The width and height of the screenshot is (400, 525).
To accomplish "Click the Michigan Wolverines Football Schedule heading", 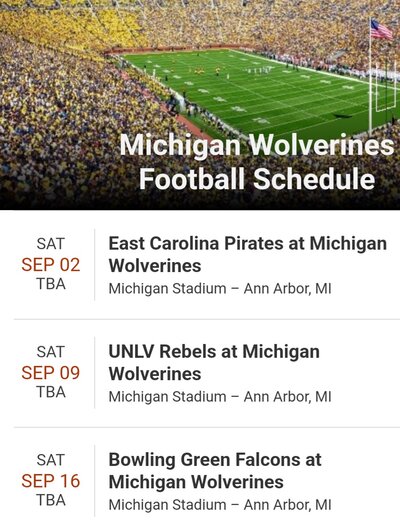I will (257, 162).
